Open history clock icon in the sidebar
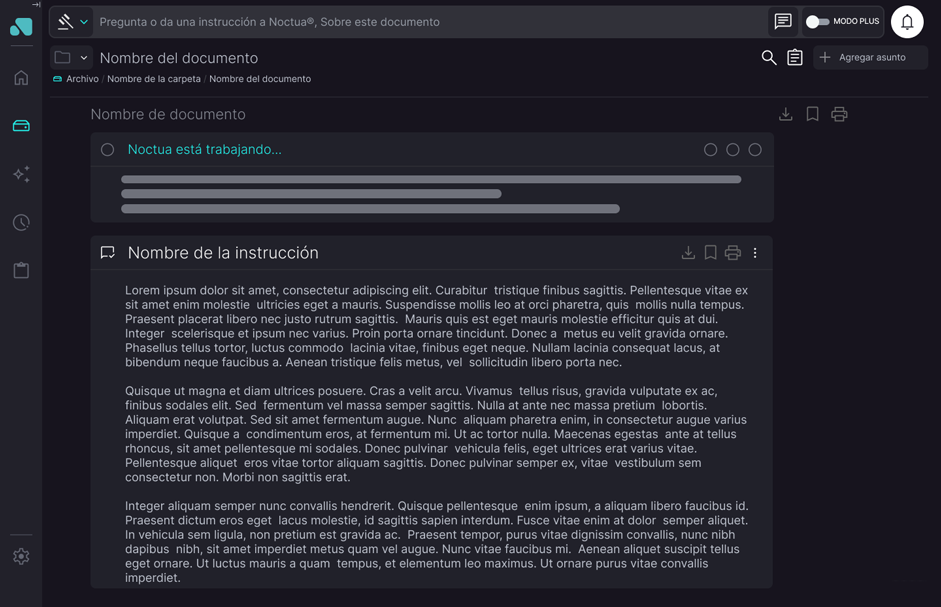The width and height of the screenshot is (941, 607). pos(21,222)
